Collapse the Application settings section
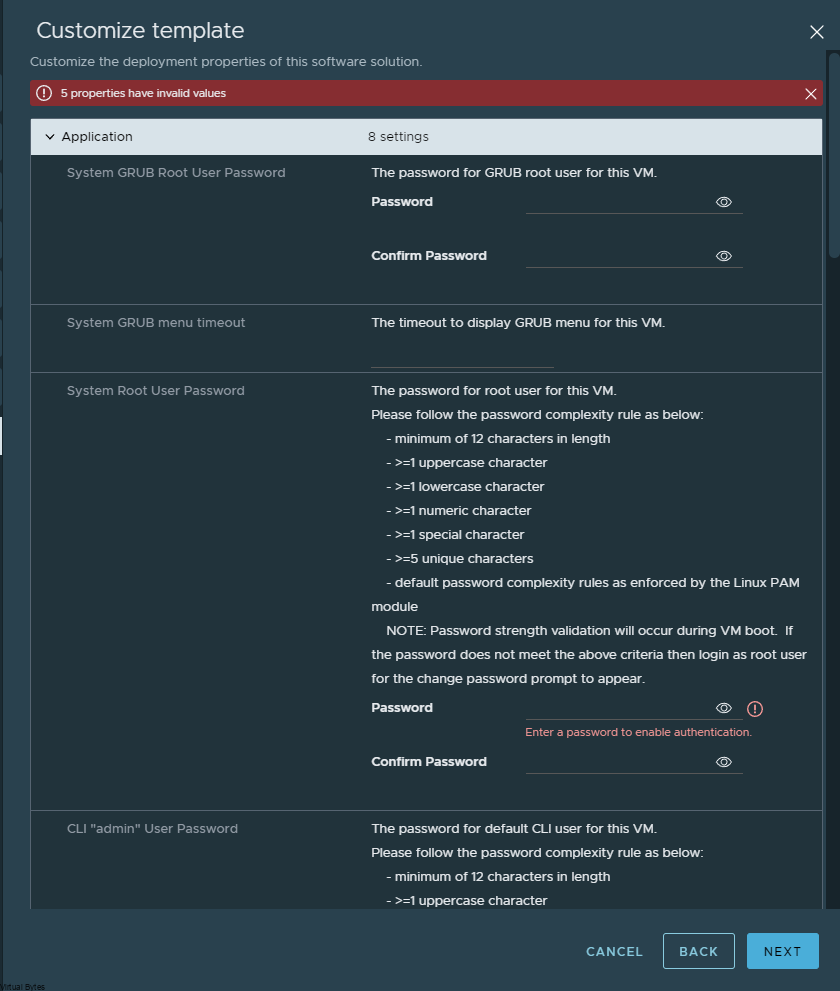 50,137
